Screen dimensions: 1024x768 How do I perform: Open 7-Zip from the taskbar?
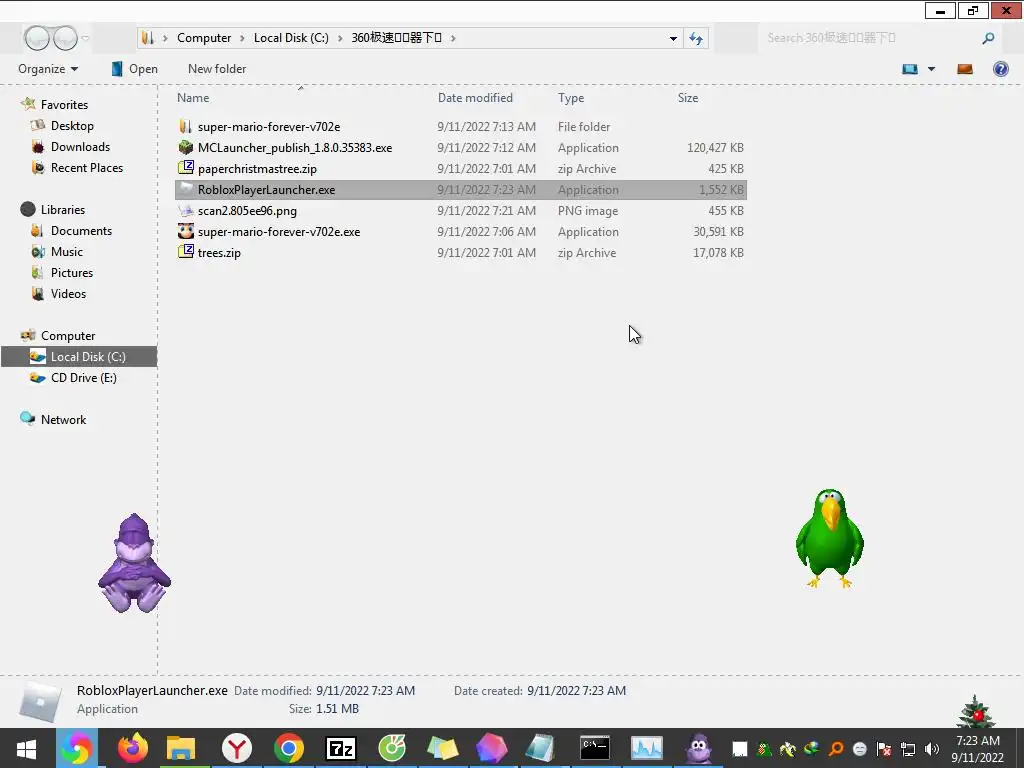click(341, 748)
